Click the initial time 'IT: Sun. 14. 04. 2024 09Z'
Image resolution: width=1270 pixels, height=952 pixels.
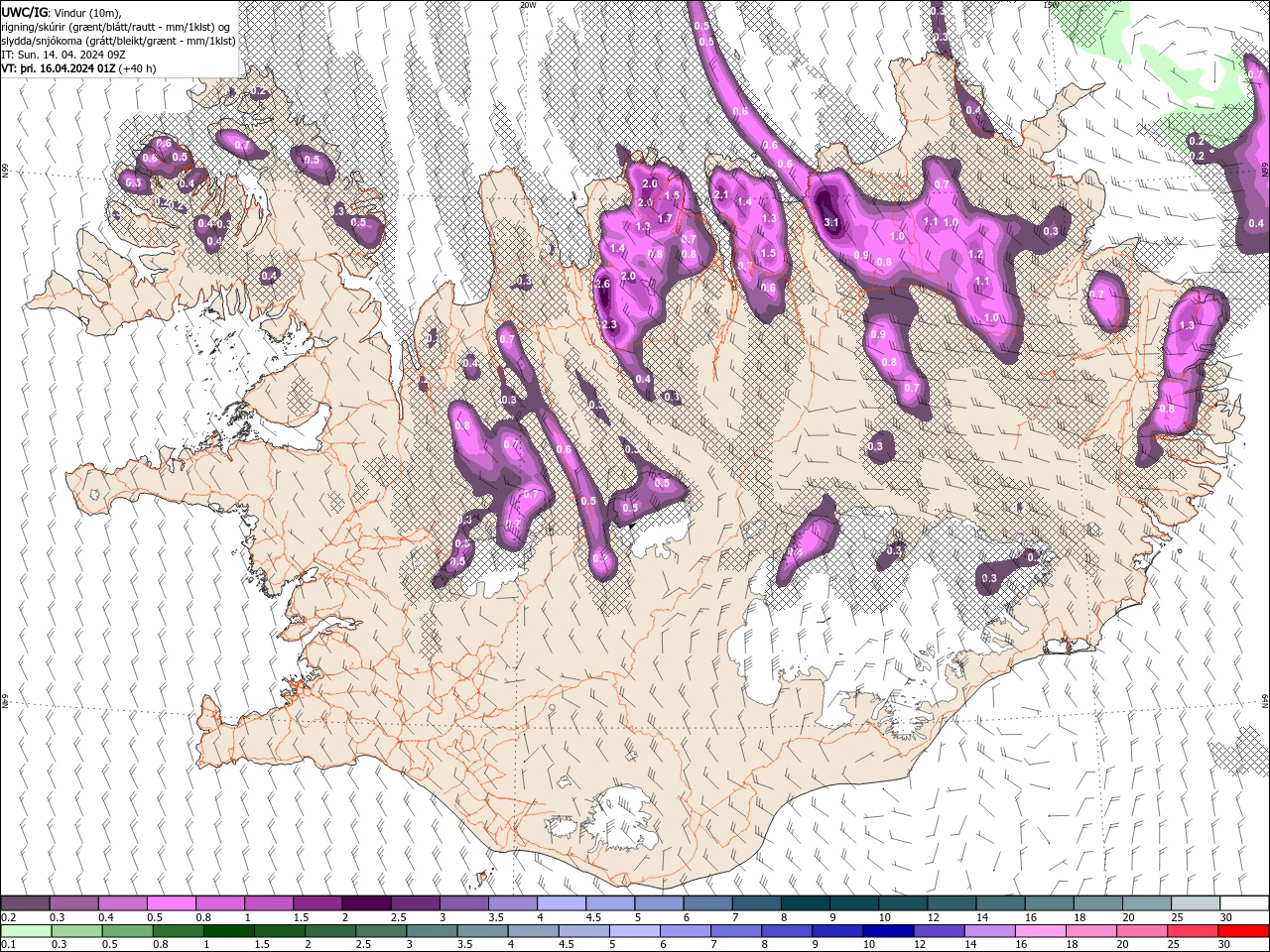tap(63, 55)
